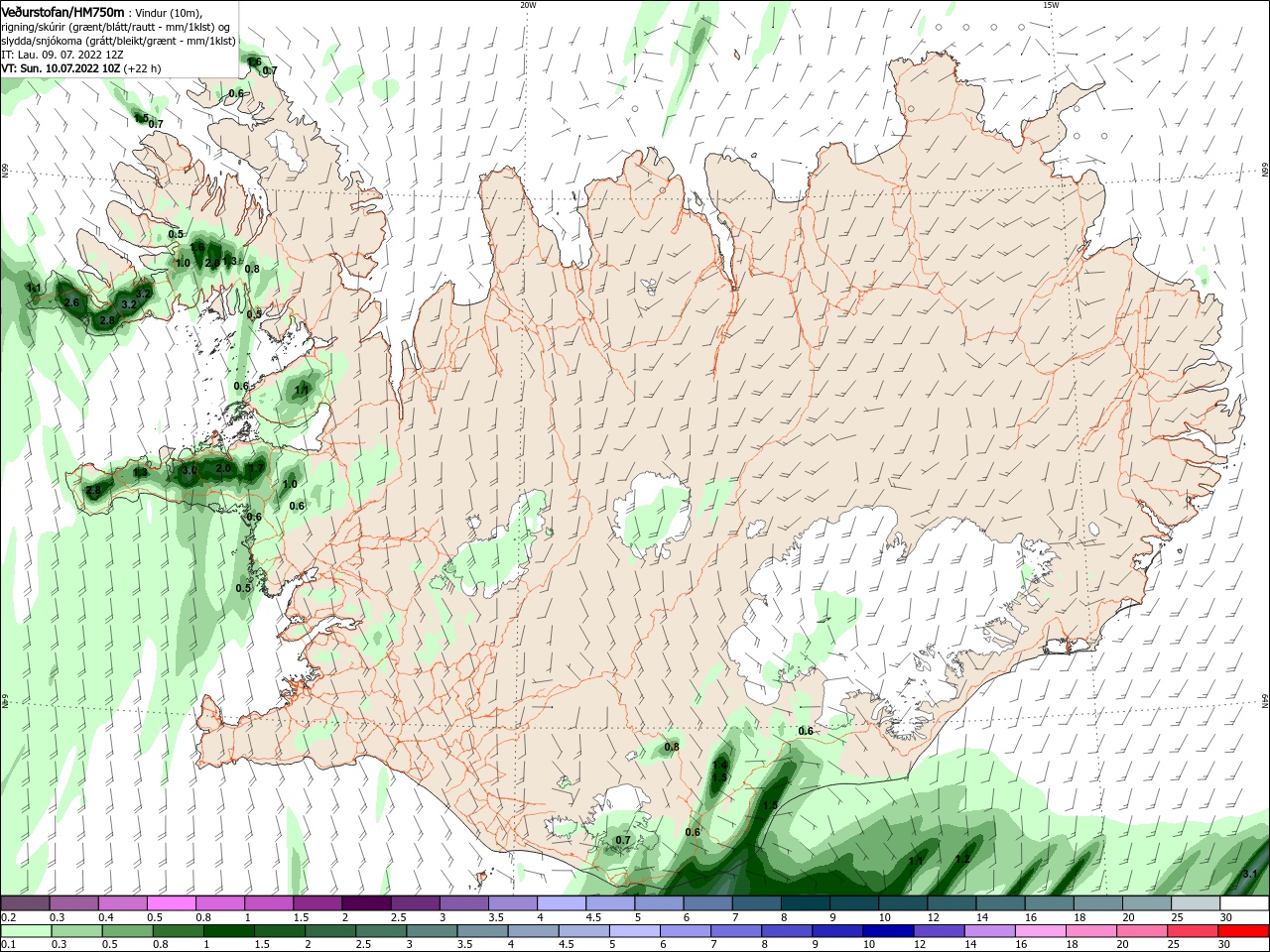1270x952 pixels.
Task: Select the snow scale swatch labeled 14
Action: click(1001, 903)
